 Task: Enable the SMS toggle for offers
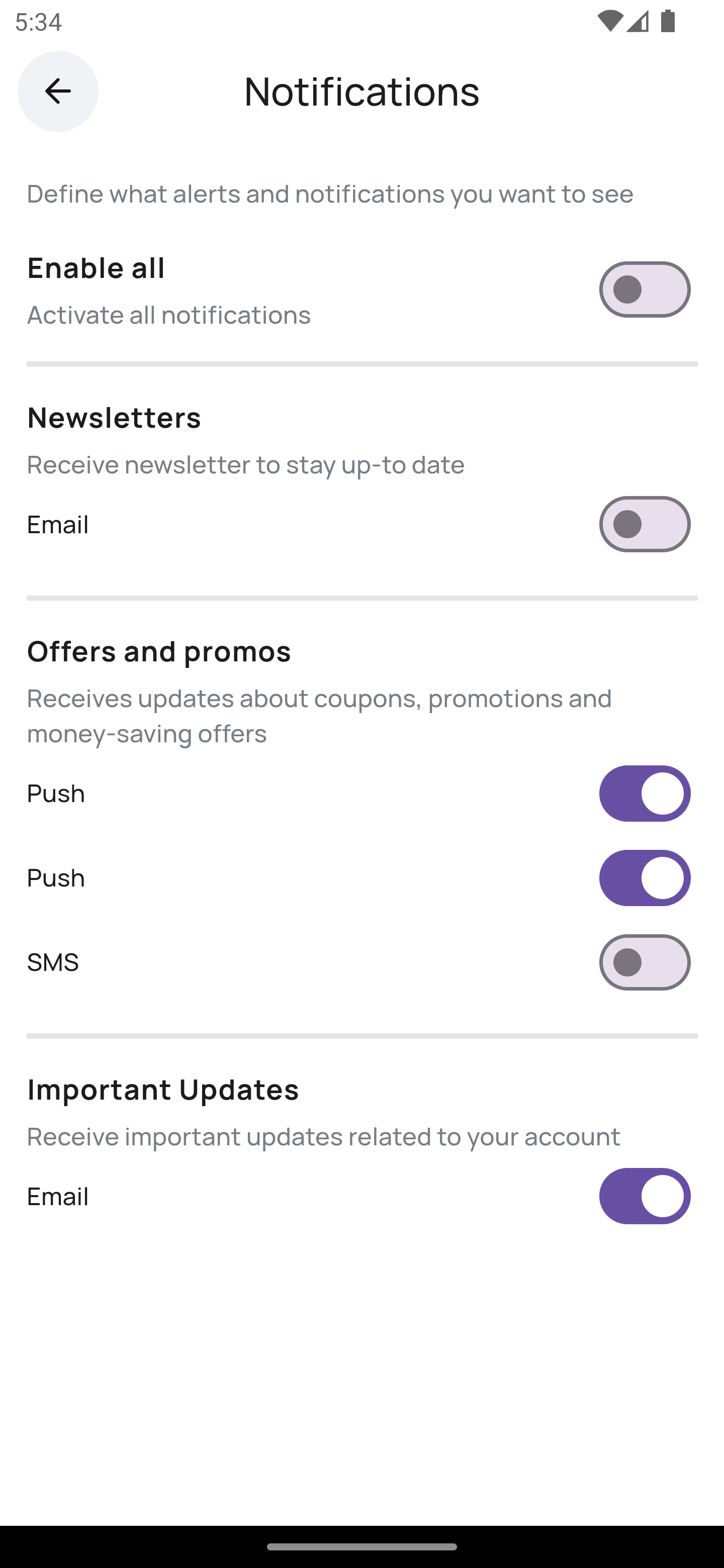coord(644,962)
